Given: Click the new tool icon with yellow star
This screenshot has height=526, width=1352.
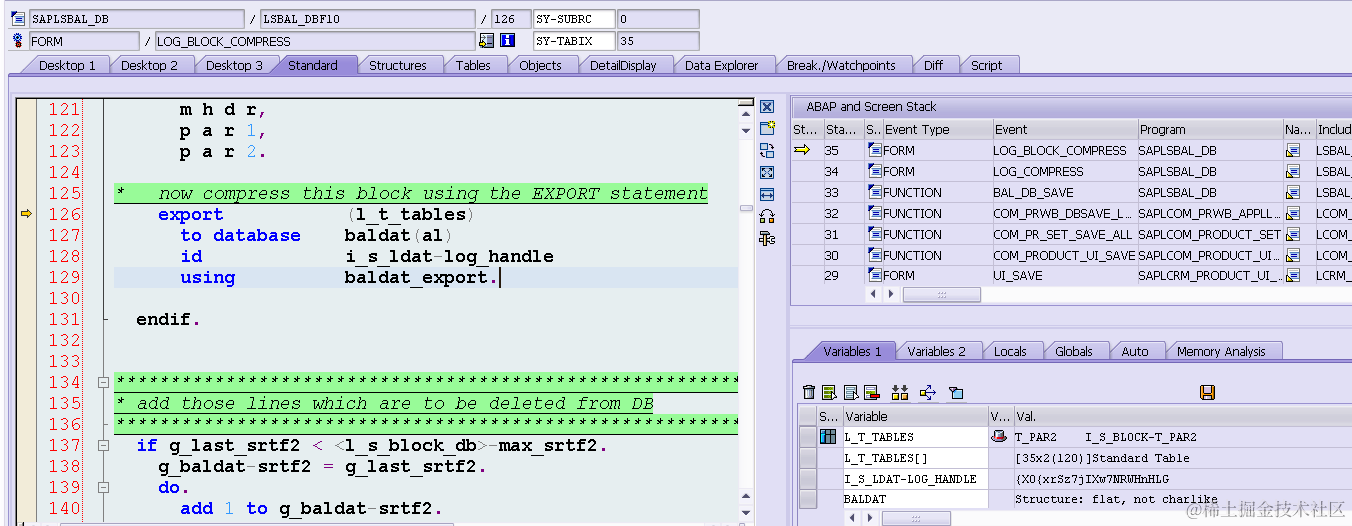Looking at the screenshot, I should [x=767, y=129].
